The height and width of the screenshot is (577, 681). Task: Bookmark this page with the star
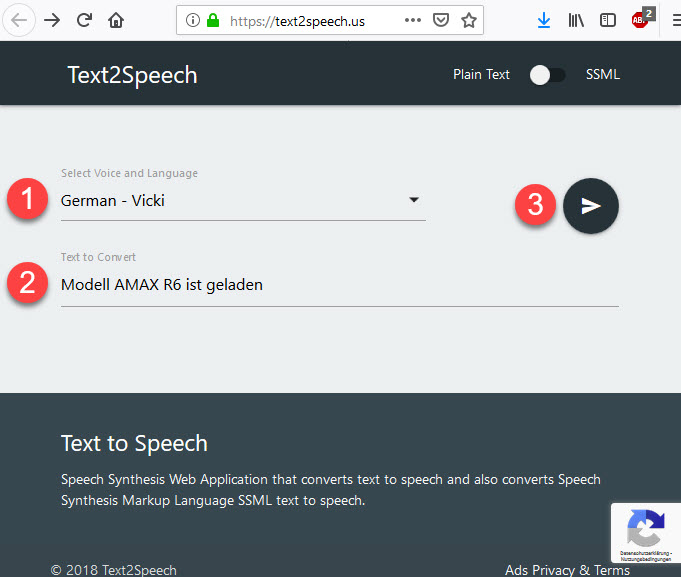pos(469,20)
